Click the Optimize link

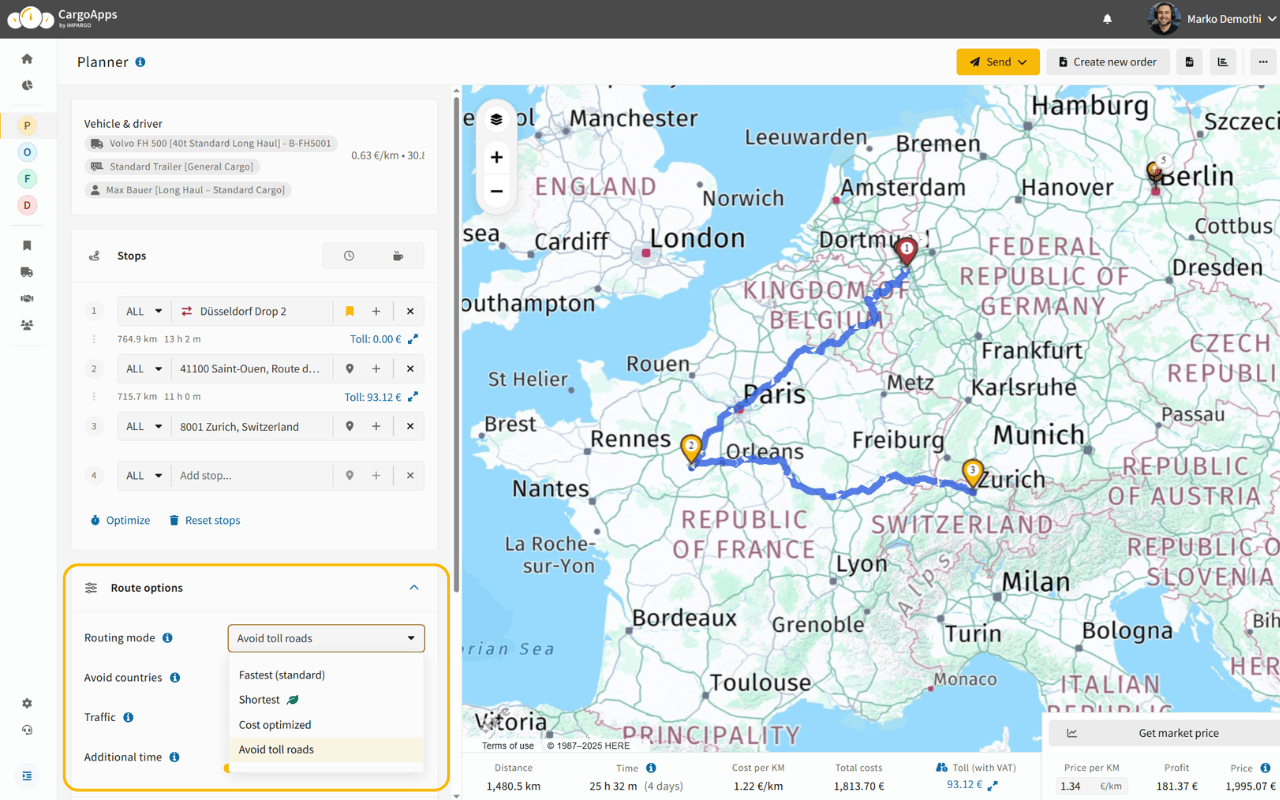[x=120, y=520]
